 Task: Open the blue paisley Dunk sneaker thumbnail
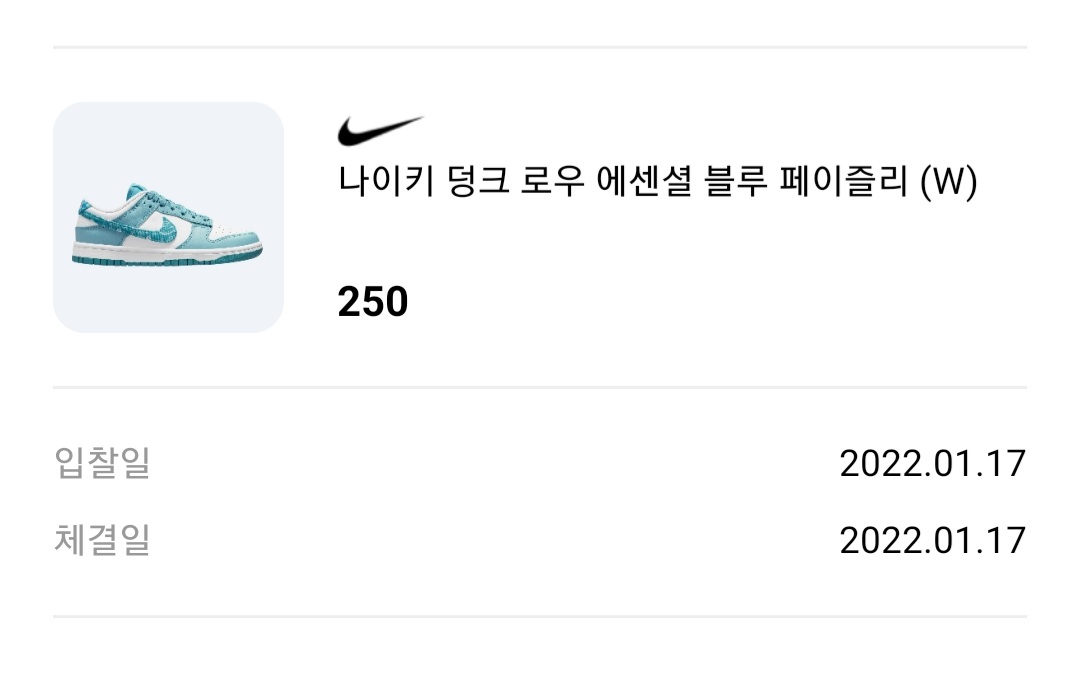click(168, 217)
